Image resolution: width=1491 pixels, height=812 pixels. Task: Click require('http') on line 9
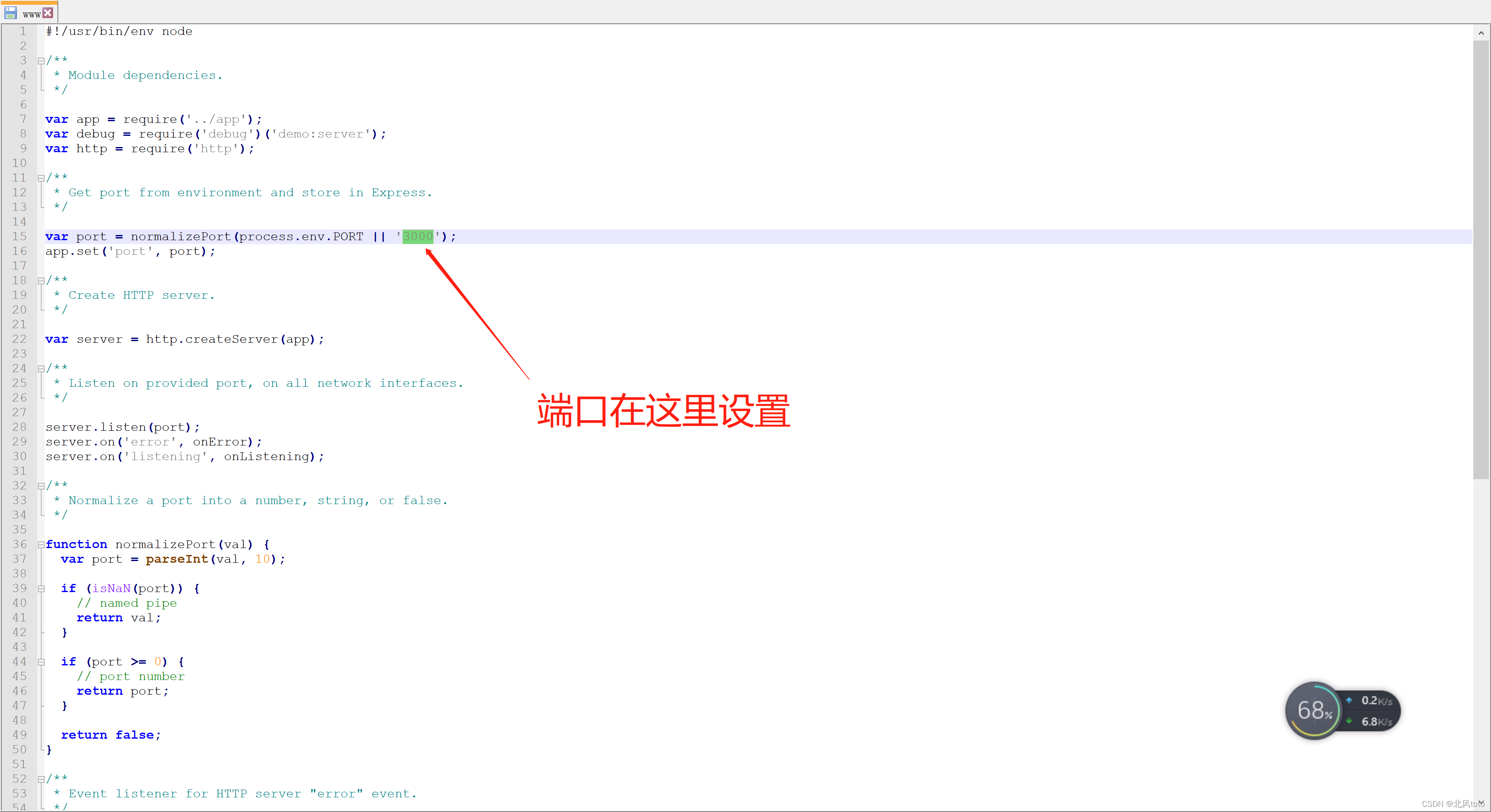tap(189, 149)
